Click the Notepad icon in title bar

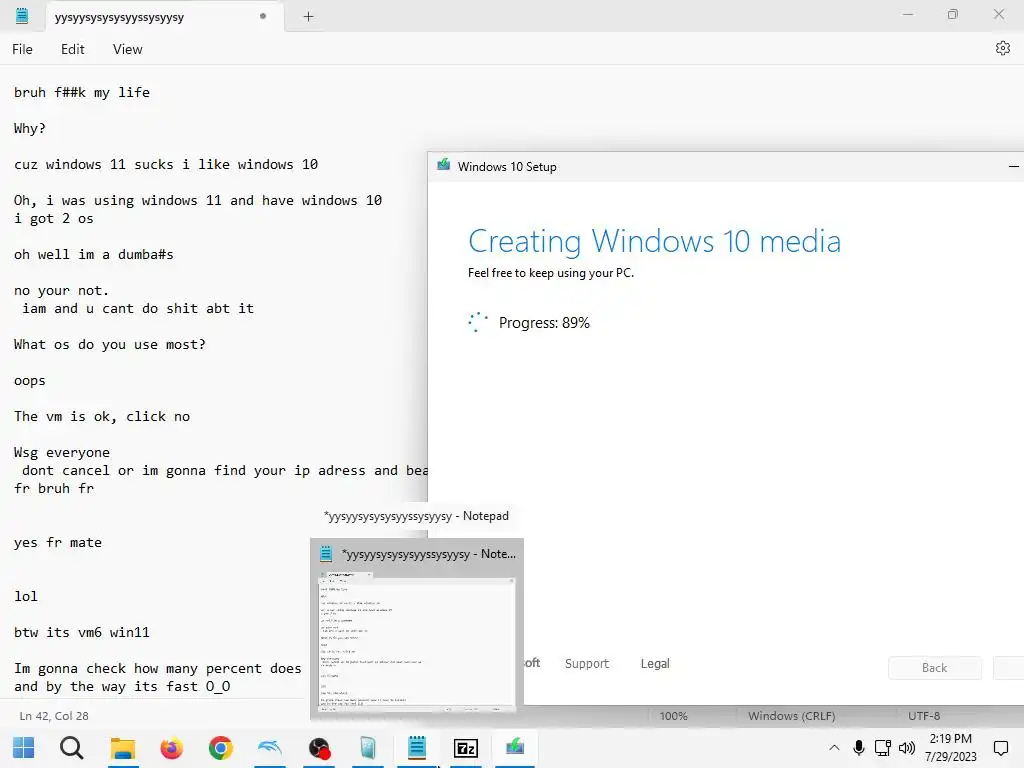coord(22,16)
